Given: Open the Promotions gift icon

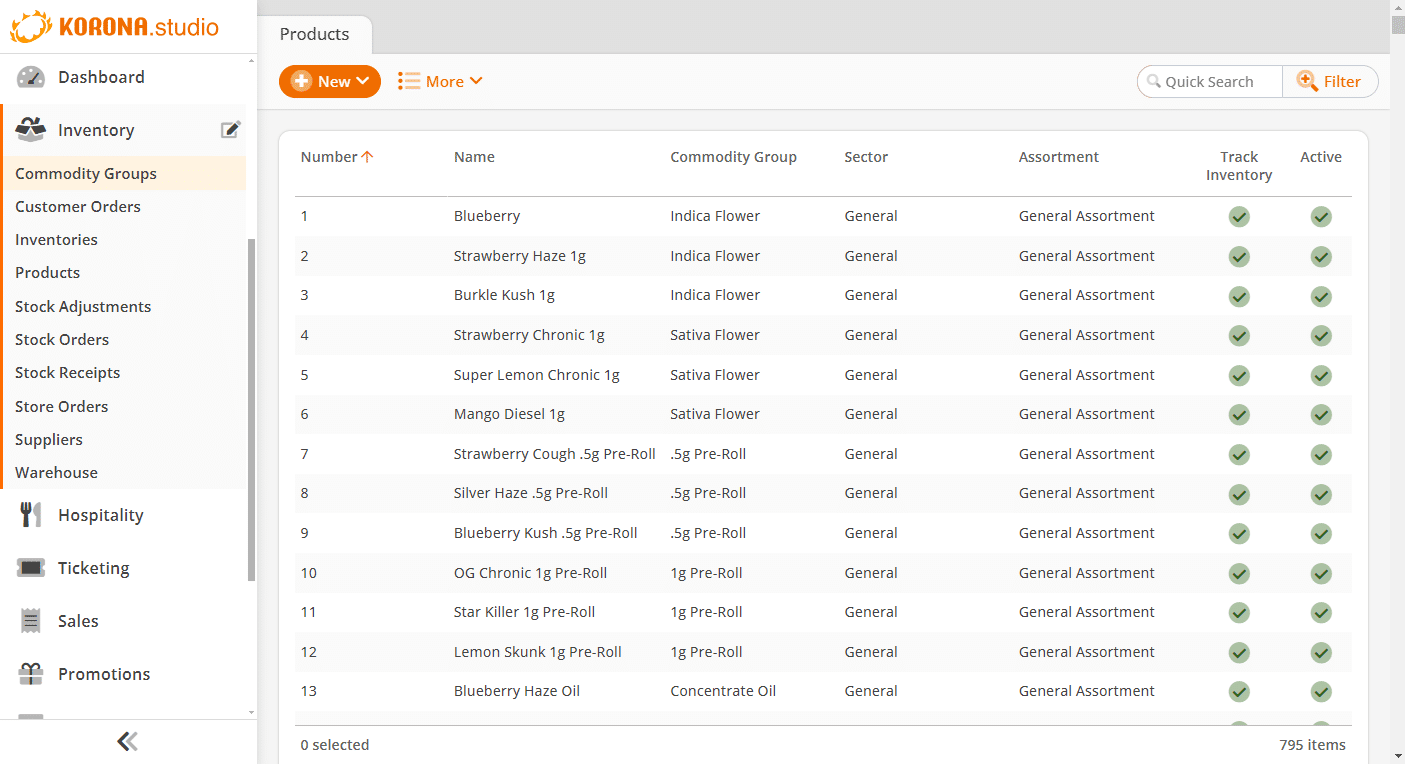Looking at the screenshot, I should point(31,674).
